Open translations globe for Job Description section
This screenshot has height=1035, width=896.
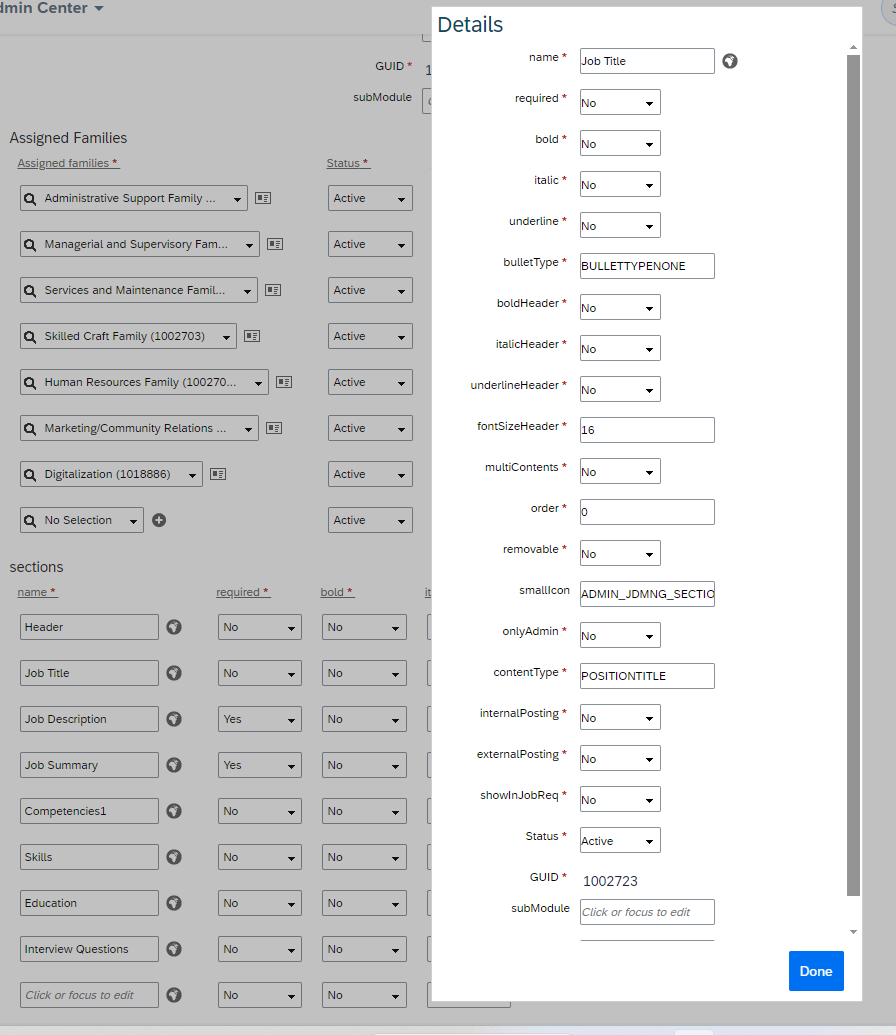(174, 719)
